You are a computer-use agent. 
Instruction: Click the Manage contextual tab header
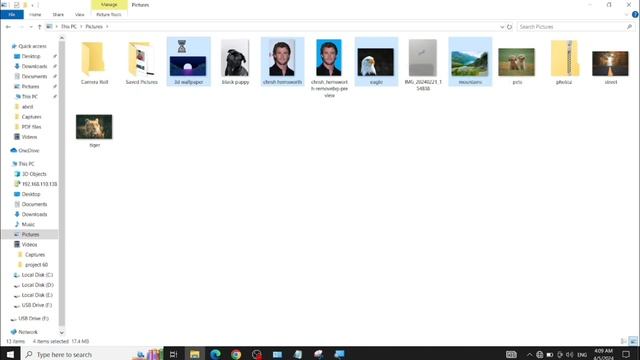[x=109, y=5]
